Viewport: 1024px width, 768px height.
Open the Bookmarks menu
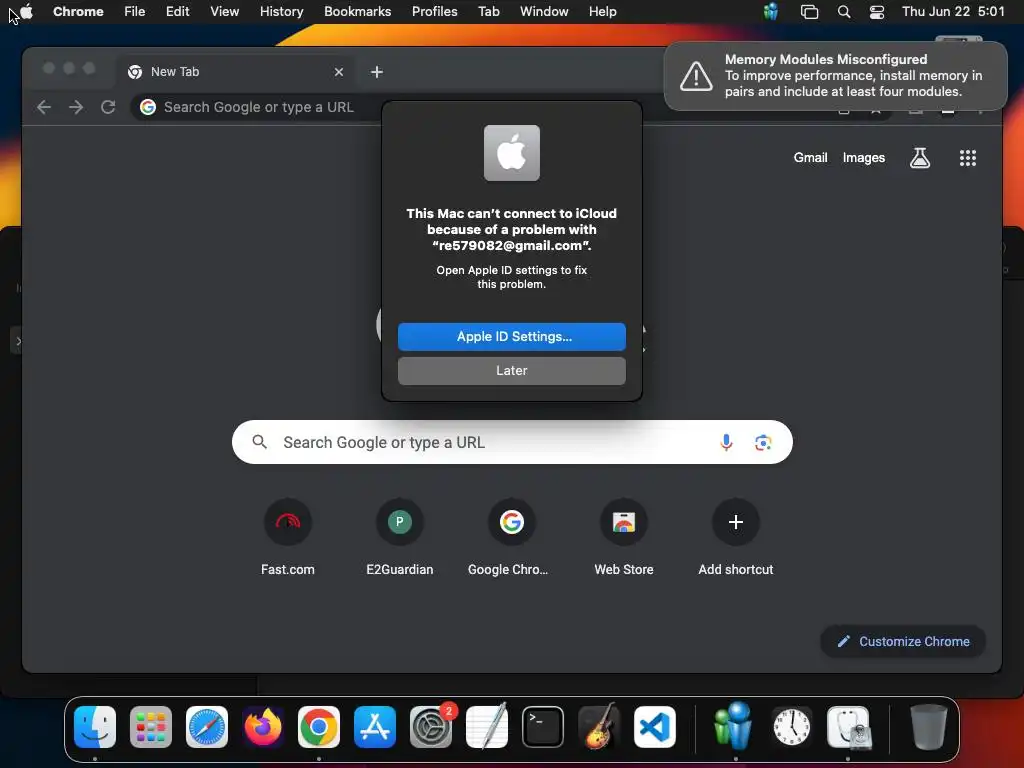pos(357,12)
